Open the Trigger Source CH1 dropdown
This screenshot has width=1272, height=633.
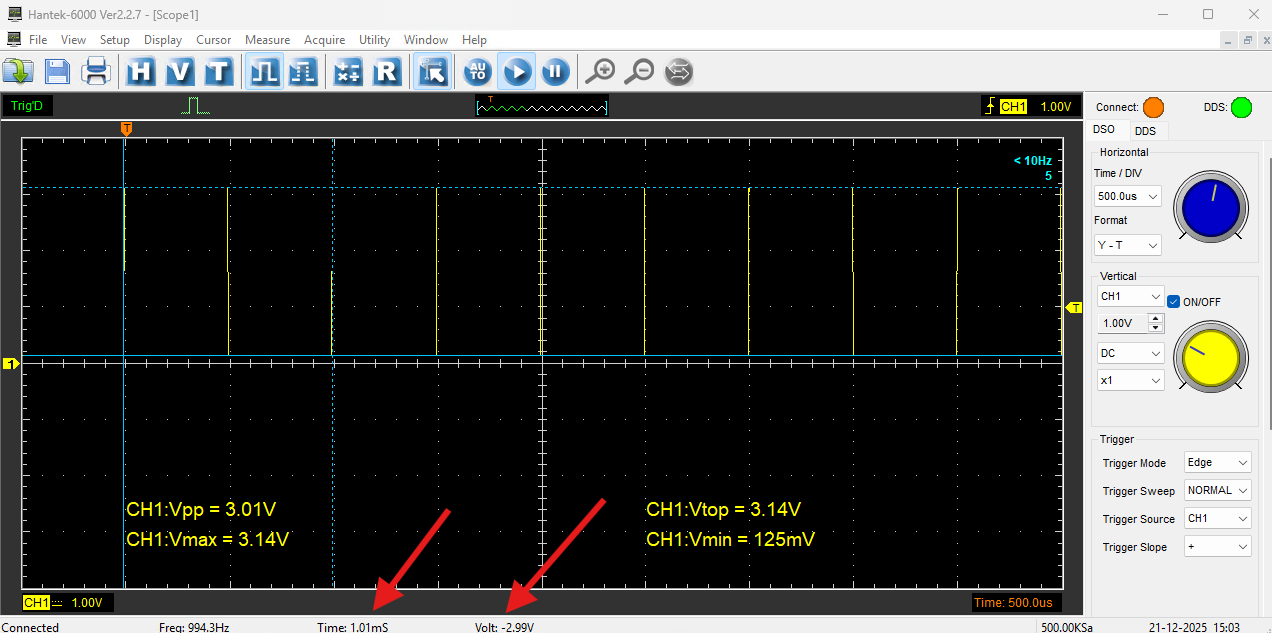(1217, 519)
